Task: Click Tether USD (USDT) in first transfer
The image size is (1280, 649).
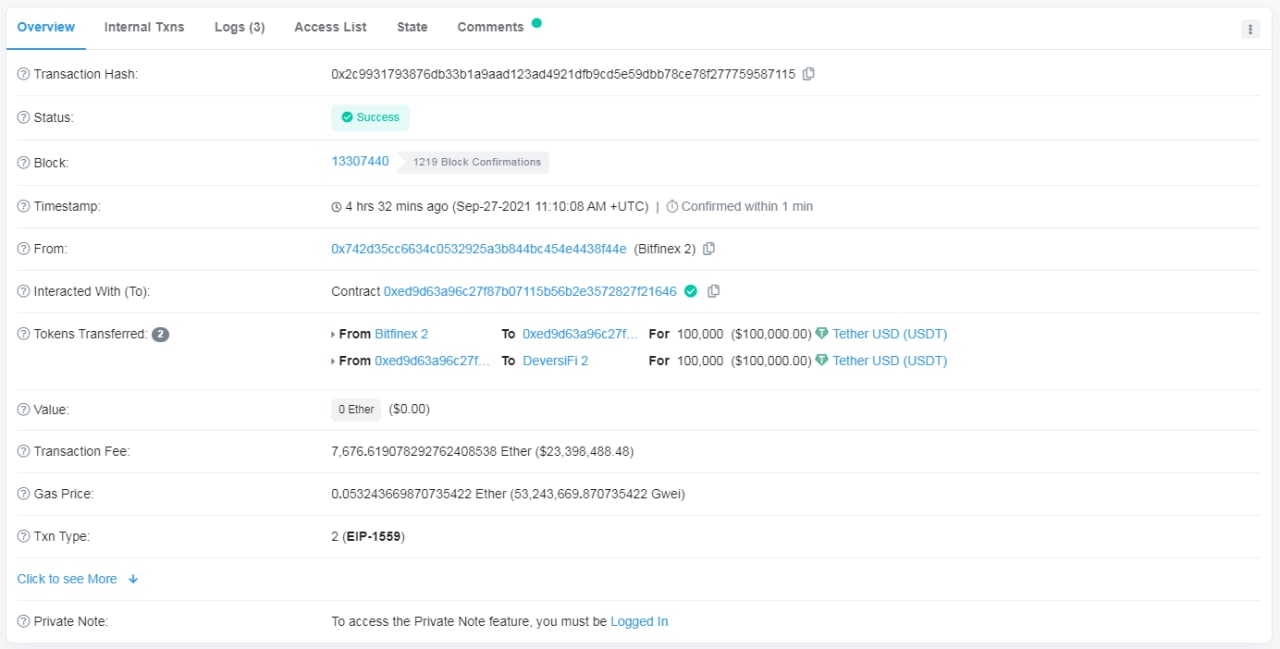Action: (890, 334)
